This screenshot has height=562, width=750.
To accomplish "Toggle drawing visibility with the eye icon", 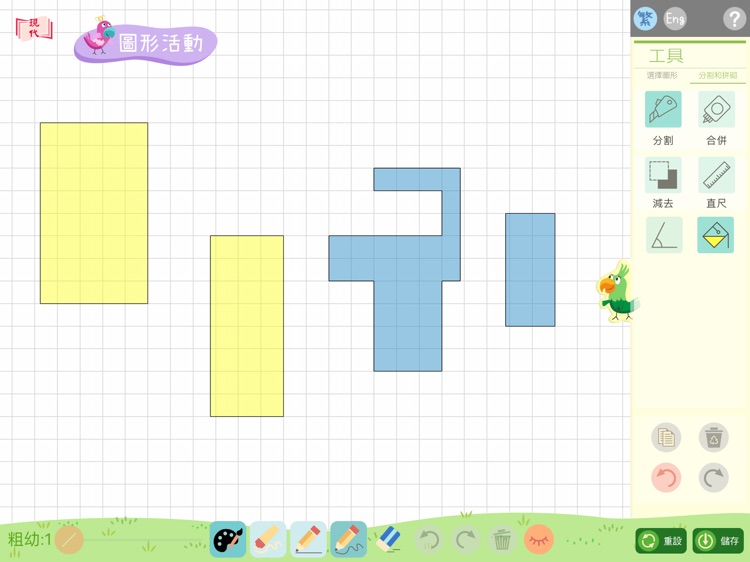I will 539,540.
